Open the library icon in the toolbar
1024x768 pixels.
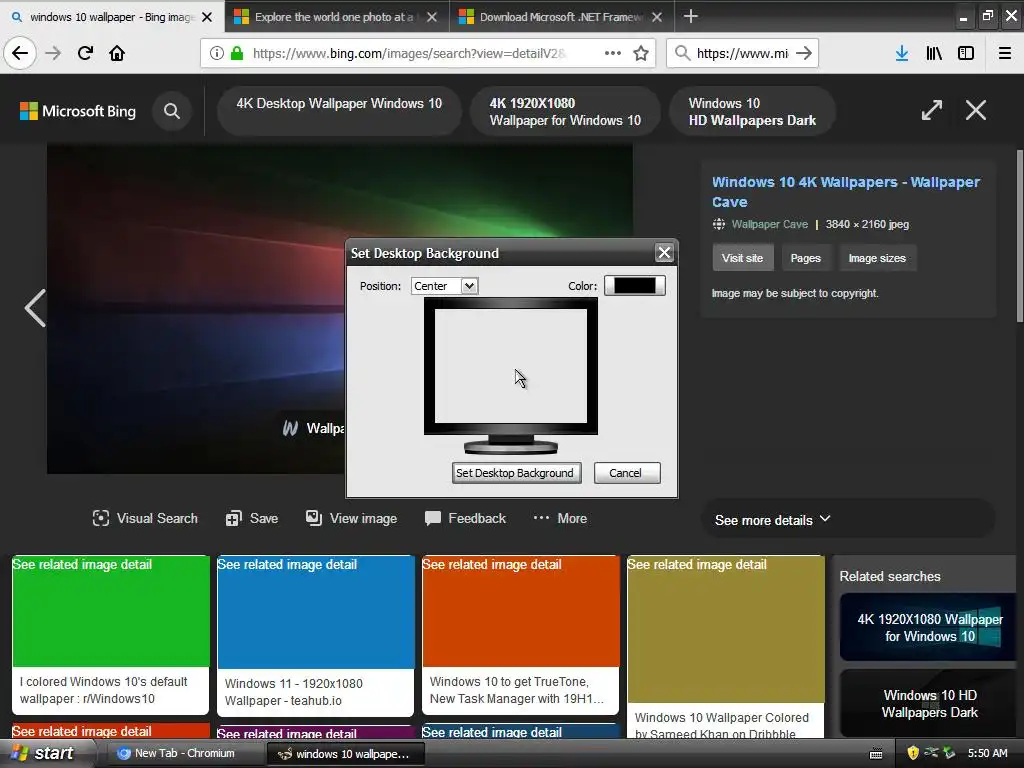pos(934,53)
